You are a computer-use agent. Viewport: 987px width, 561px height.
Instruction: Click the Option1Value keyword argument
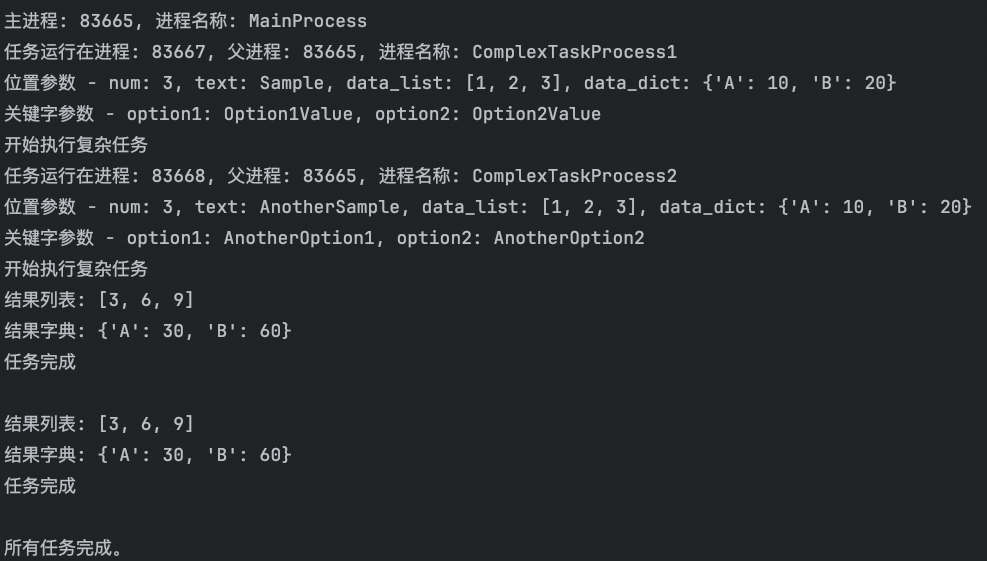[288, 114]
